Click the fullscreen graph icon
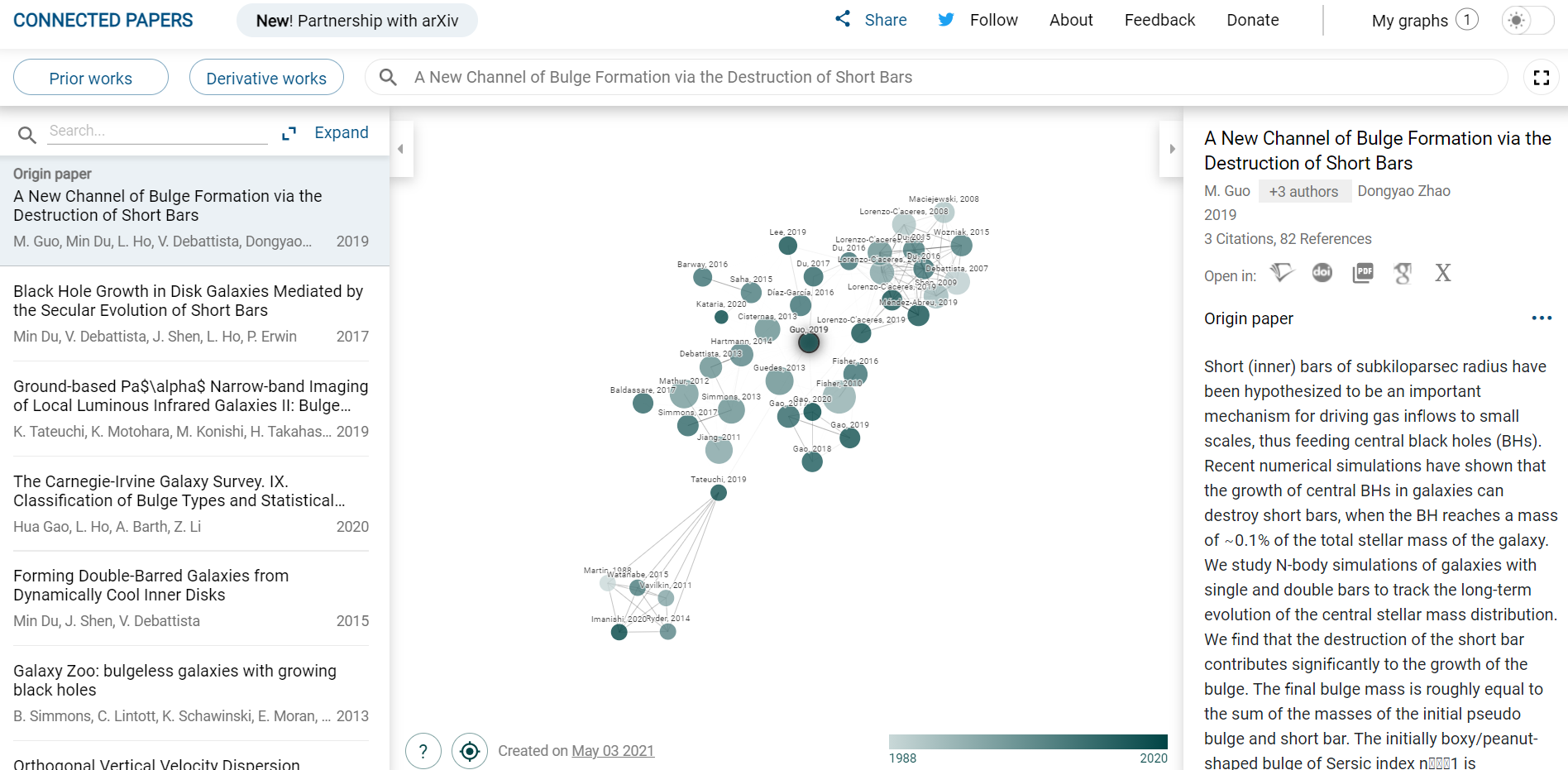The image size is (1568, 770). [1542, 78]
